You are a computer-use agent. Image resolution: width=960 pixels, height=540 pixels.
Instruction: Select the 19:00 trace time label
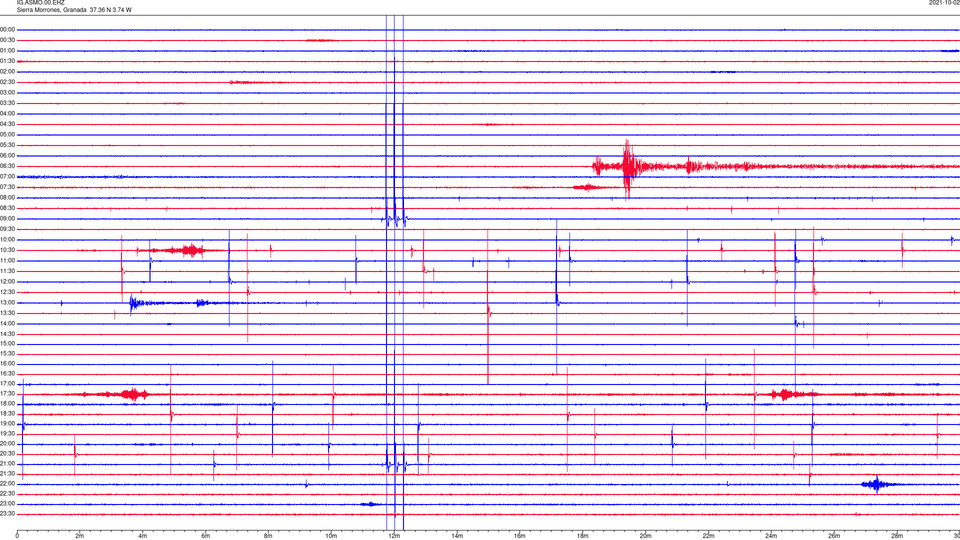click(8, 424)
